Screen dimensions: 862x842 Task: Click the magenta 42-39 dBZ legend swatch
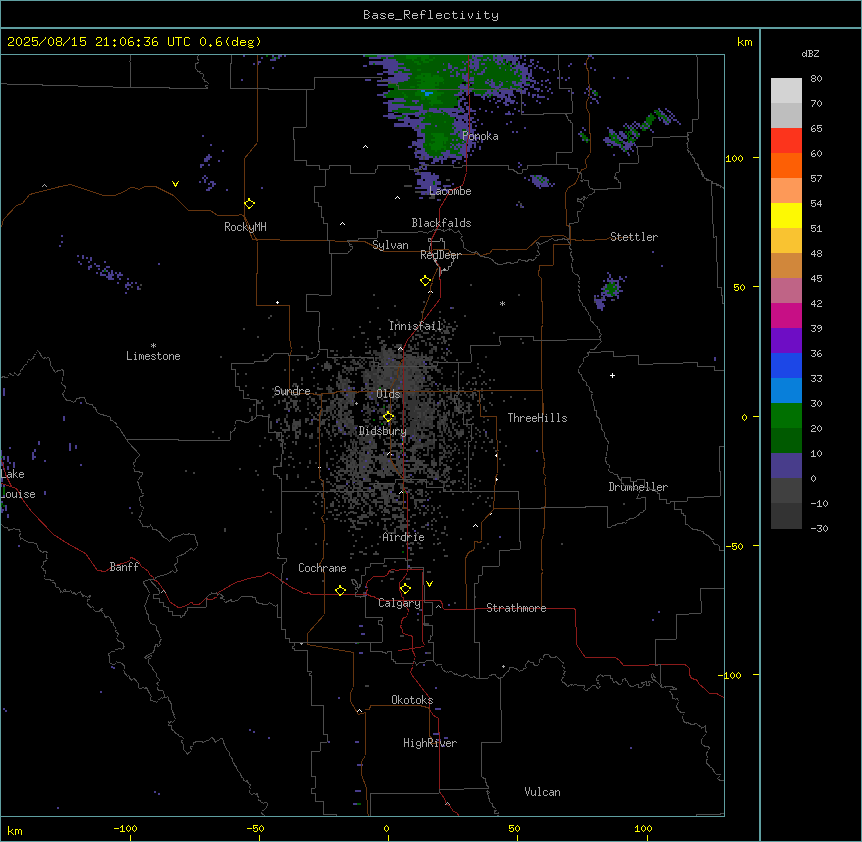[786, 315]
